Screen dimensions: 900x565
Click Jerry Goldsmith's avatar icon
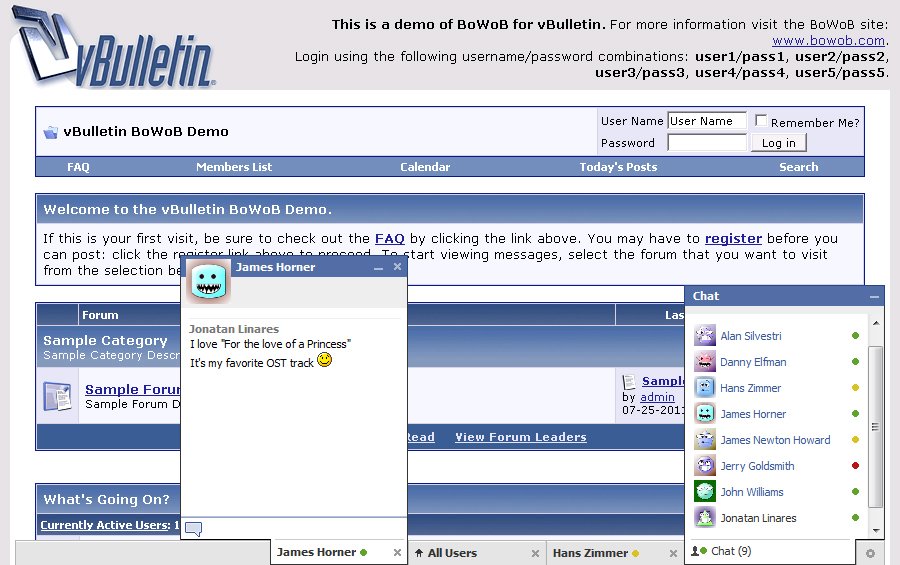(705, 466)
